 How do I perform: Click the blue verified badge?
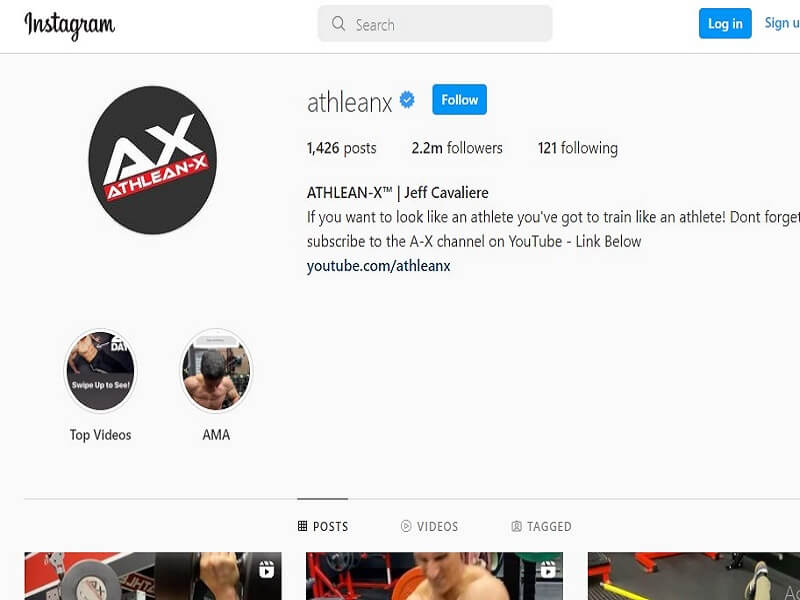click(407, 99)
